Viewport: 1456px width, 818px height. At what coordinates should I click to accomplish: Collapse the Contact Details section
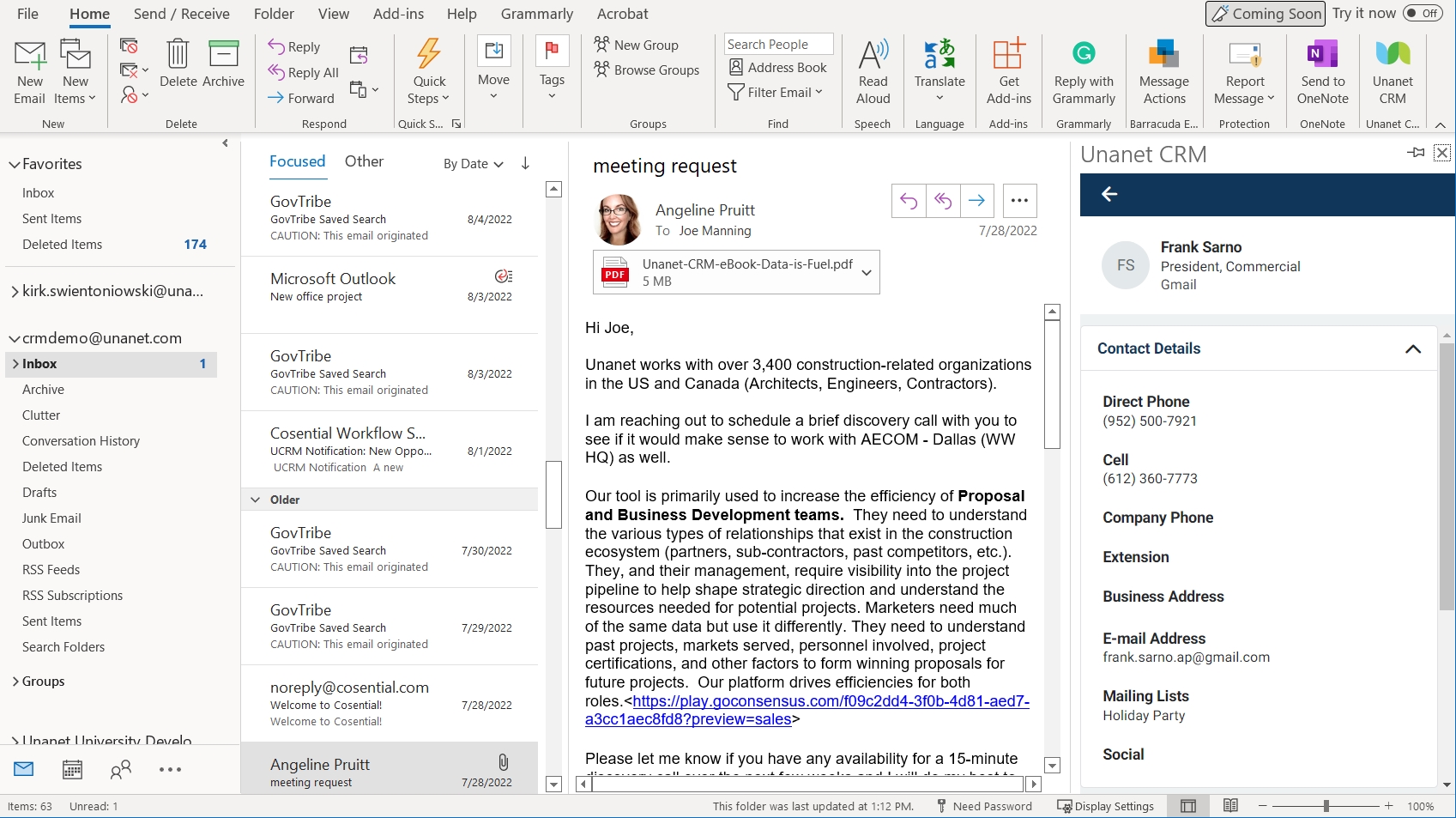1412,348
